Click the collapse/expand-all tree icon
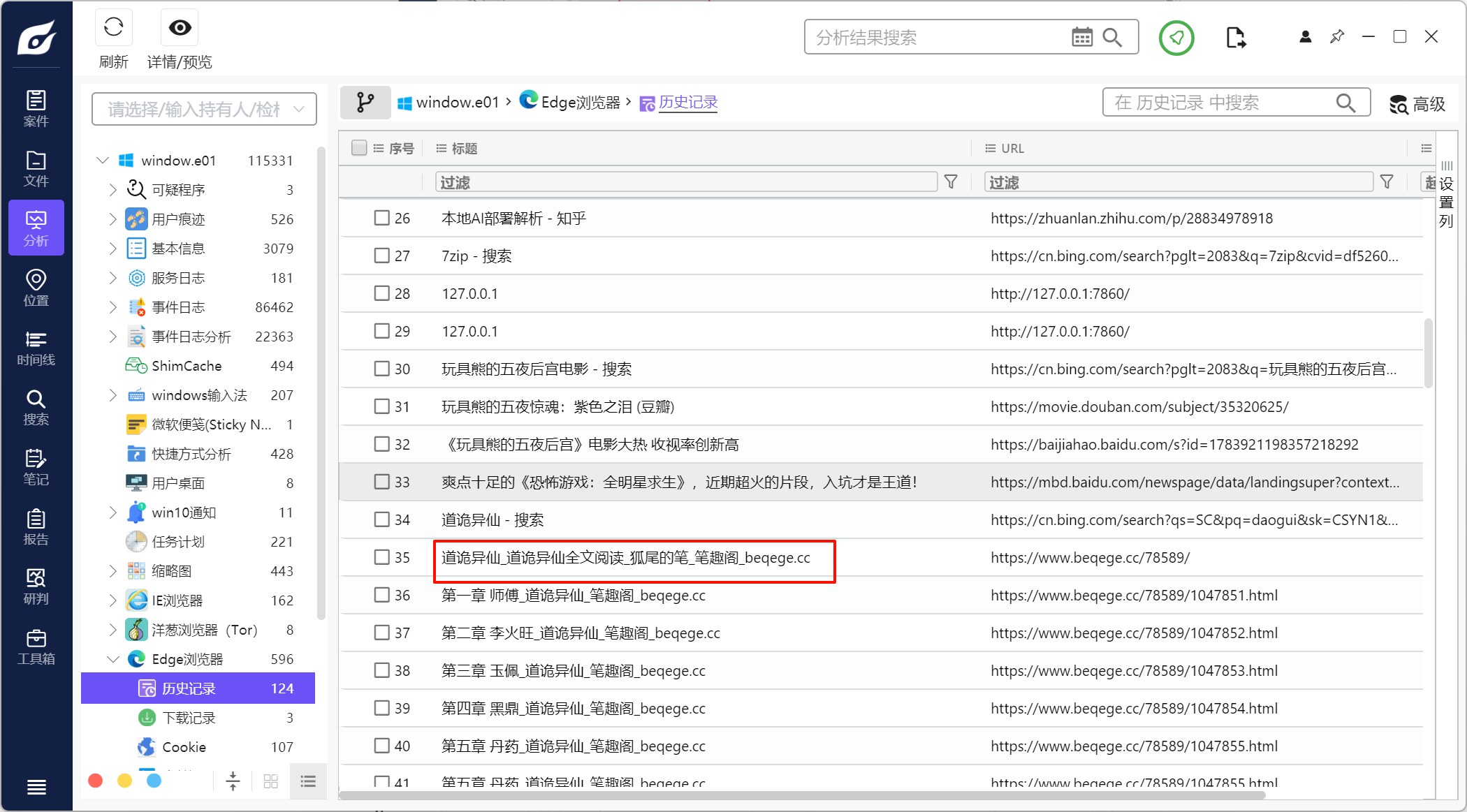 tap(233, 781)
